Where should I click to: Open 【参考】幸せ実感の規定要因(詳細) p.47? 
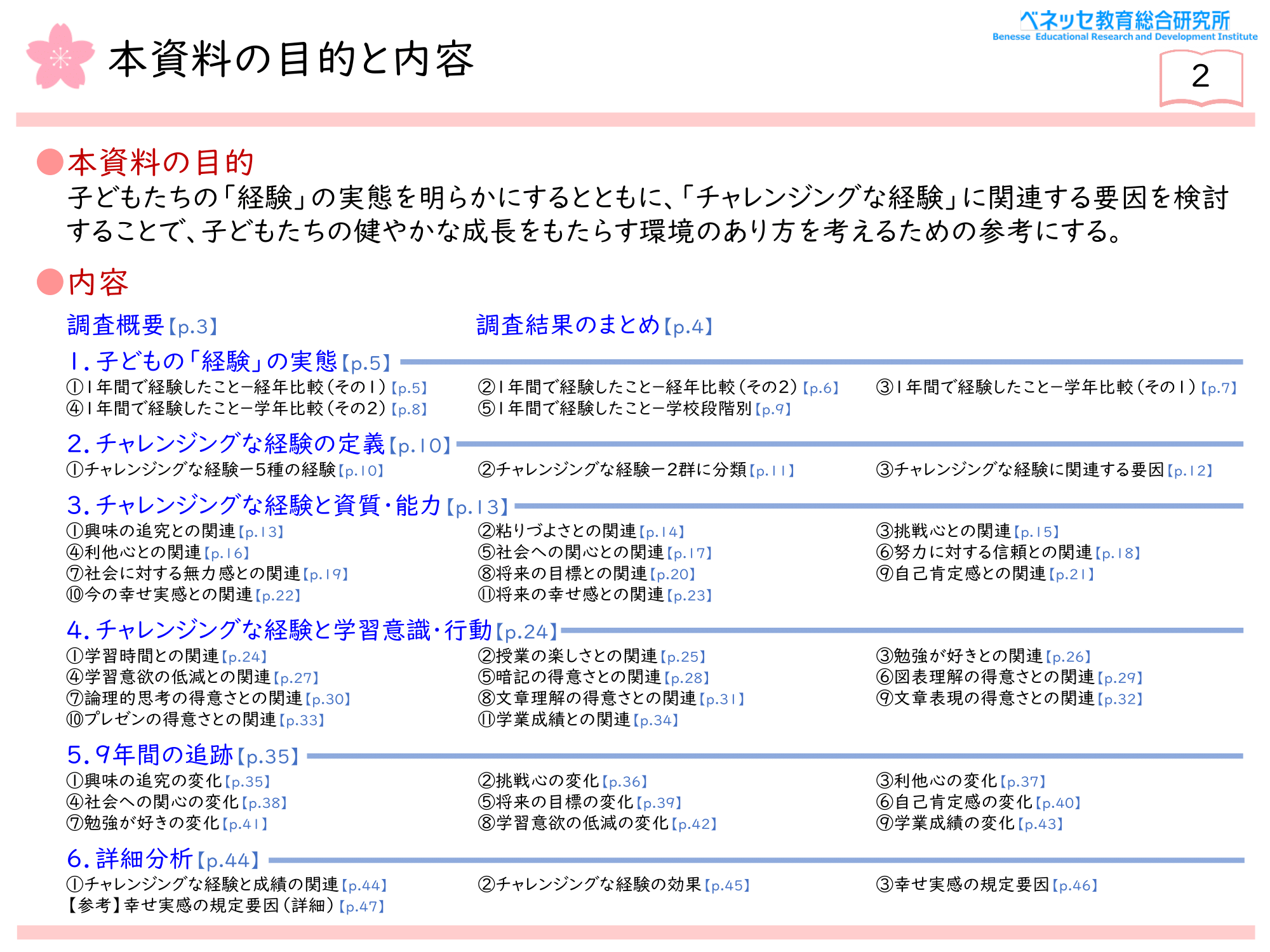tap(226, 906)
